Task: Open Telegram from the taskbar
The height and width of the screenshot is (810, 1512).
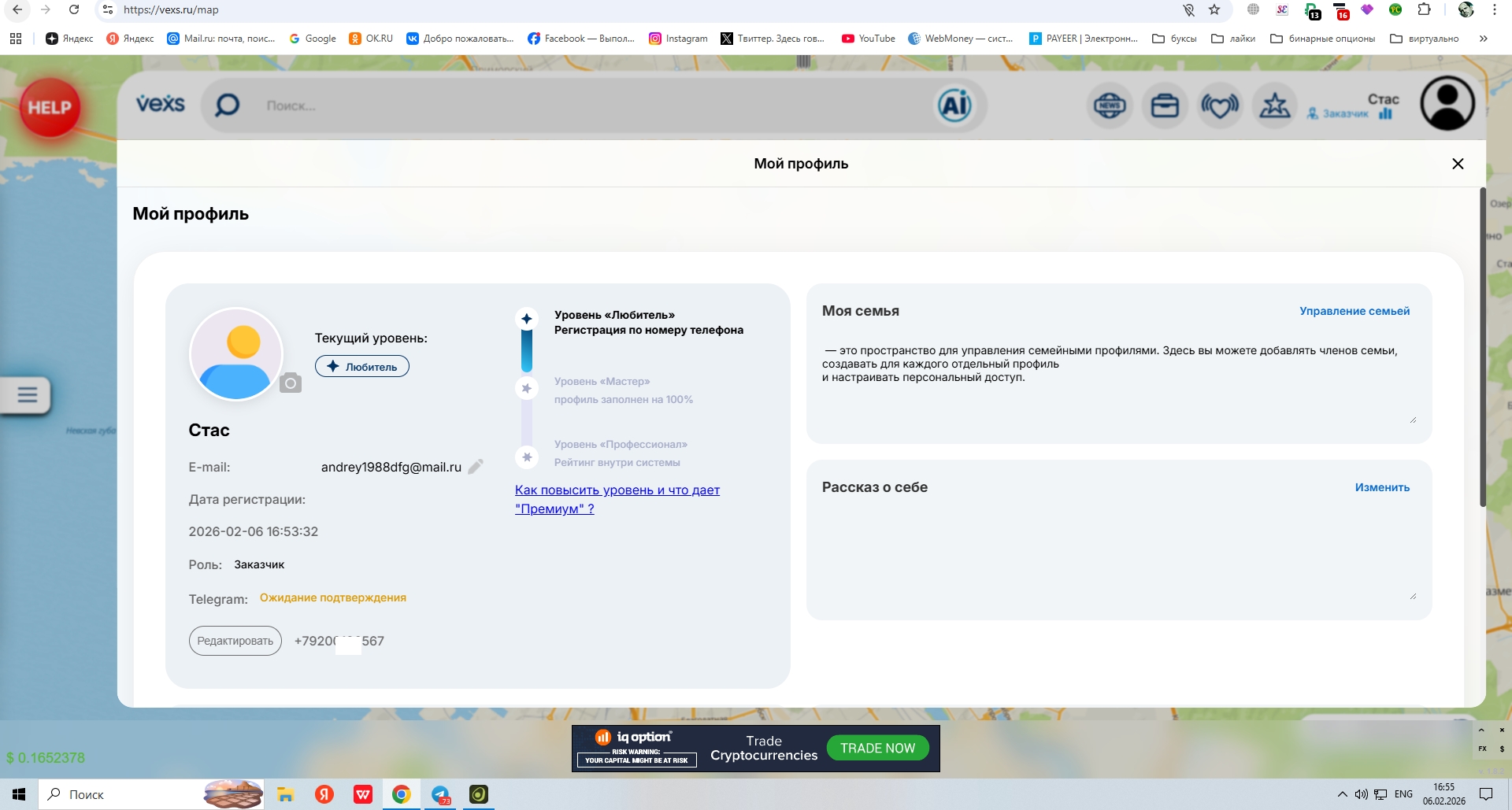Action: [x=441, y=794]
